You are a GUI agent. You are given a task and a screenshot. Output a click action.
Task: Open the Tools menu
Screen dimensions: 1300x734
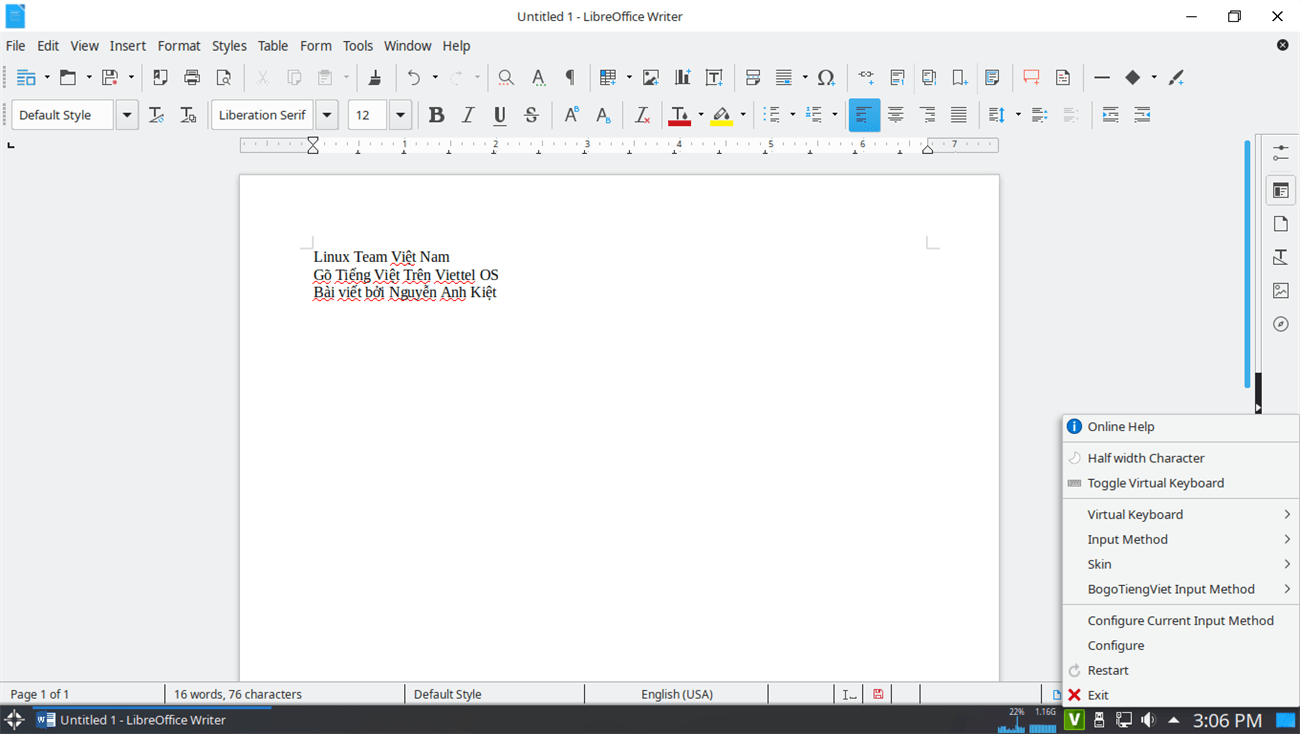[358, 46]
